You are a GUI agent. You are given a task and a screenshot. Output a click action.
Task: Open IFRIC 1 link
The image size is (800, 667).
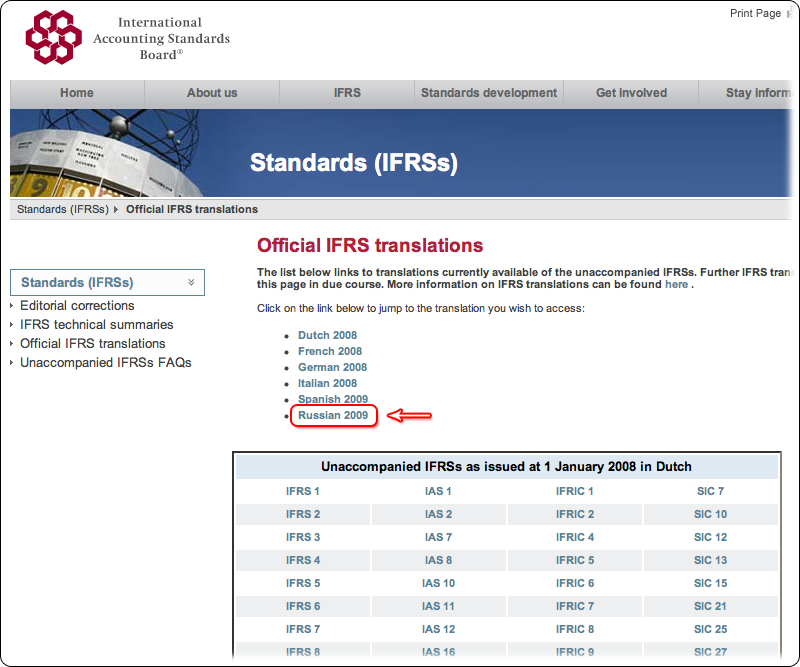[574, 491]
